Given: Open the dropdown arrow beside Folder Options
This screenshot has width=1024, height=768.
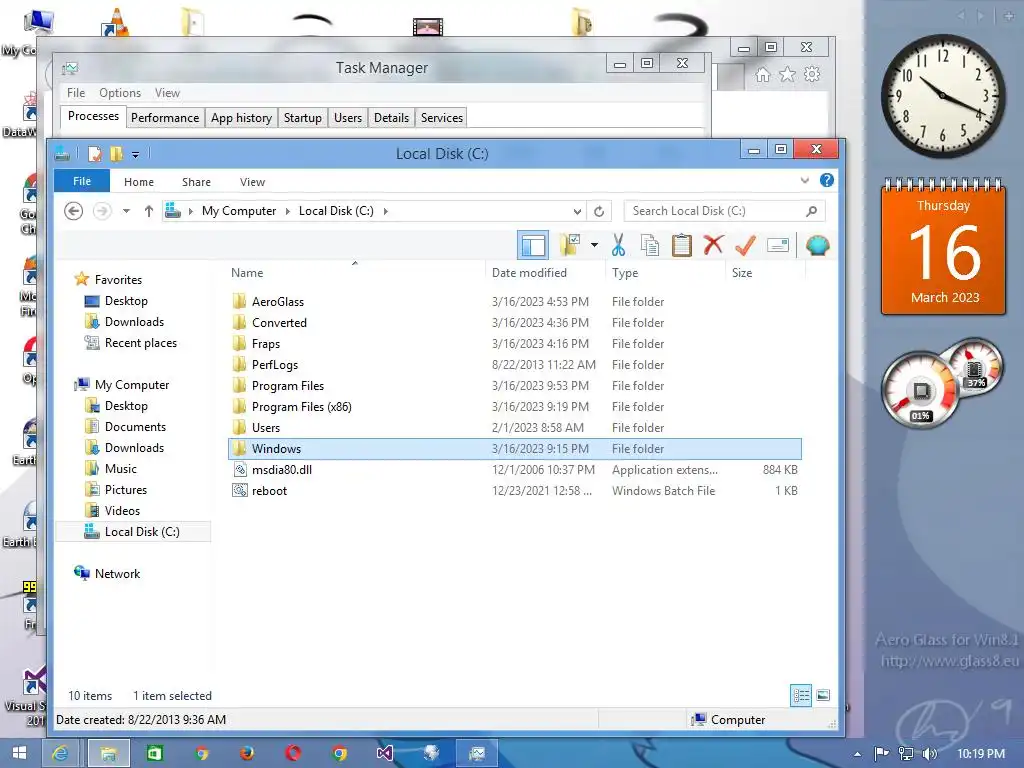Looking at the screenshot, I should point(594,246).
